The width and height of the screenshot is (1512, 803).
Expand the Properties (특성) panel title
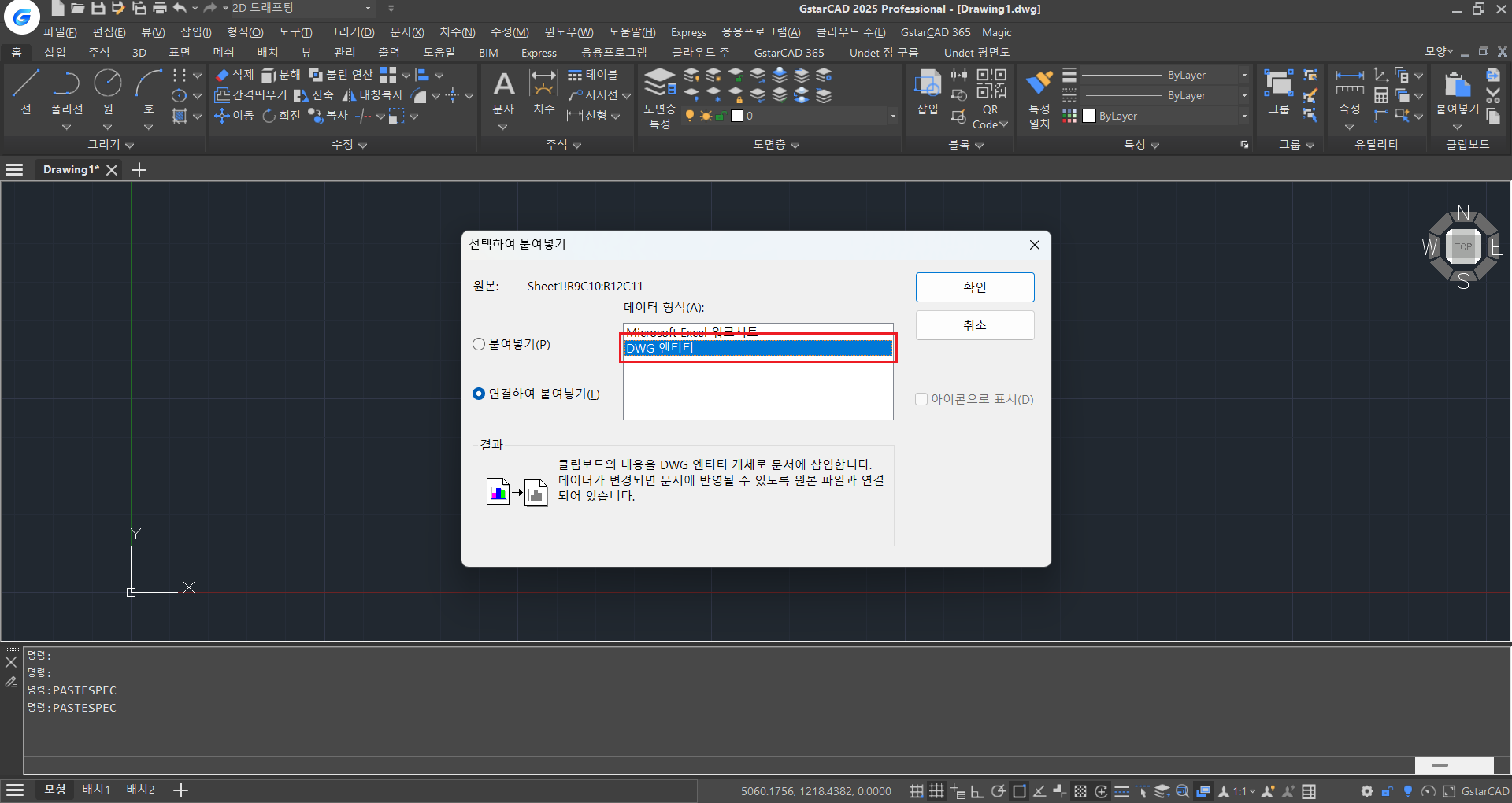(x=1141, y=145)
